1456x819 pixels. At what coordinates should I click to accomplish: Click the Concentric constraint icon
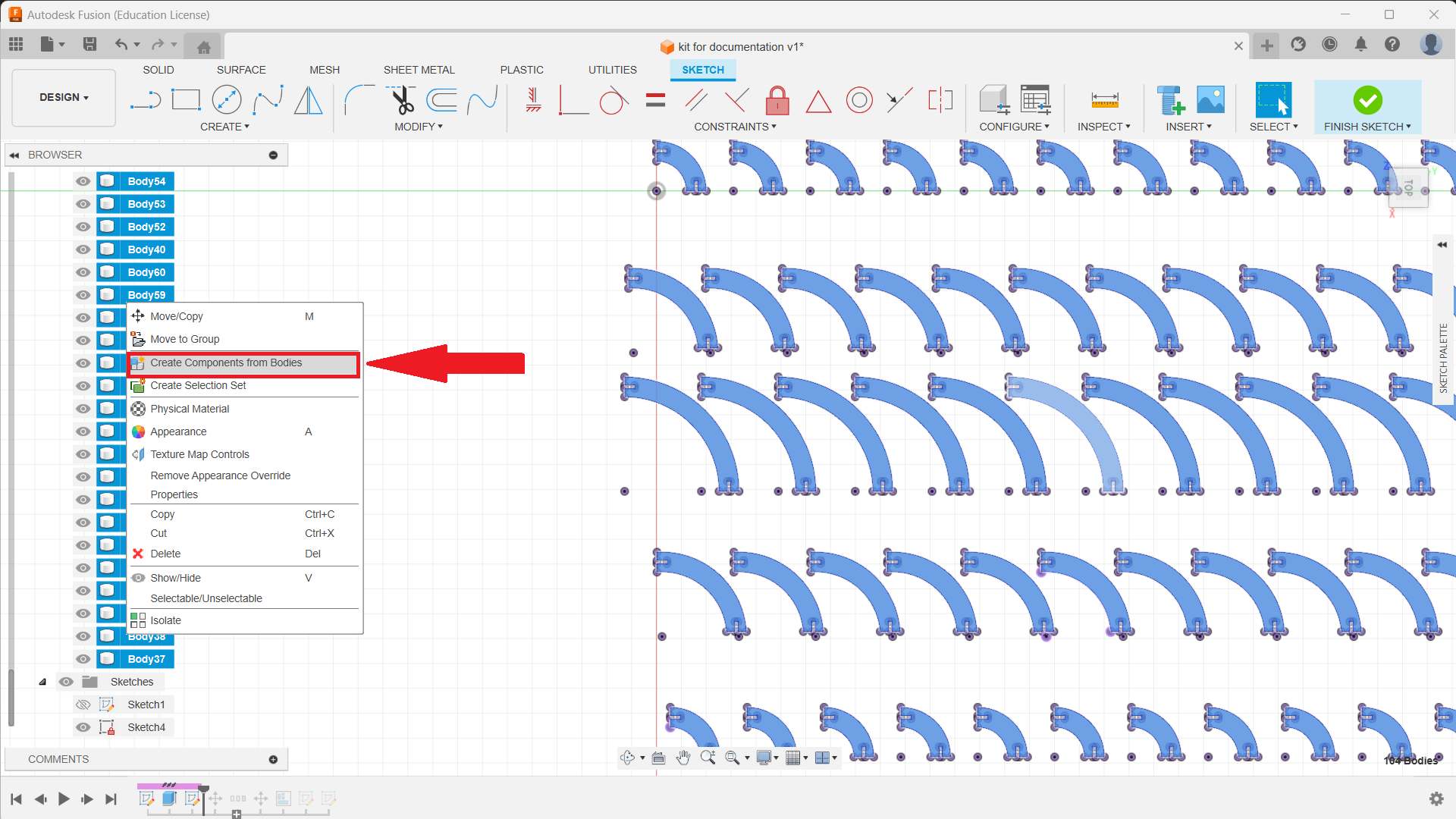point(859,100)
